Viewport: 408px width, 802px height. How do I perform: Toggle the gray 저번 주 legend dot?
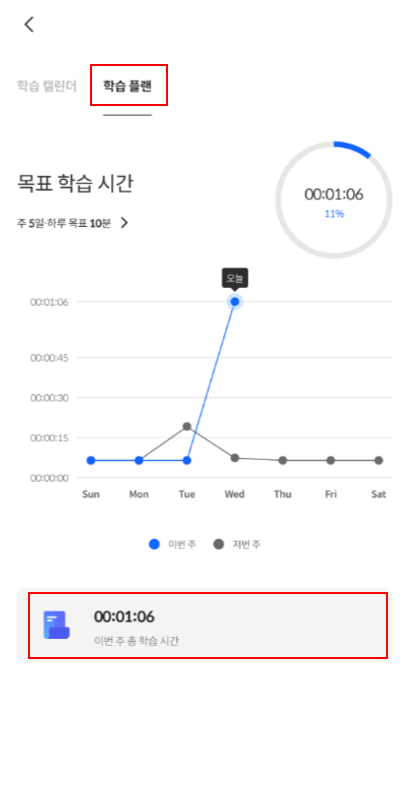click(x=218, y=544)
